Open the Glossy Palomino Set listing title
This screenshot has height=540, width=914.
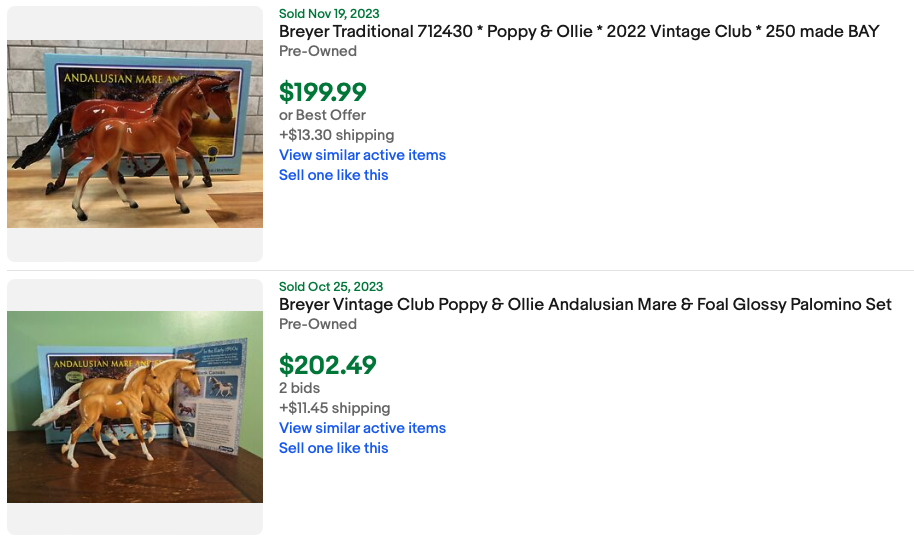pyautogui.click(x=585, y=305)
